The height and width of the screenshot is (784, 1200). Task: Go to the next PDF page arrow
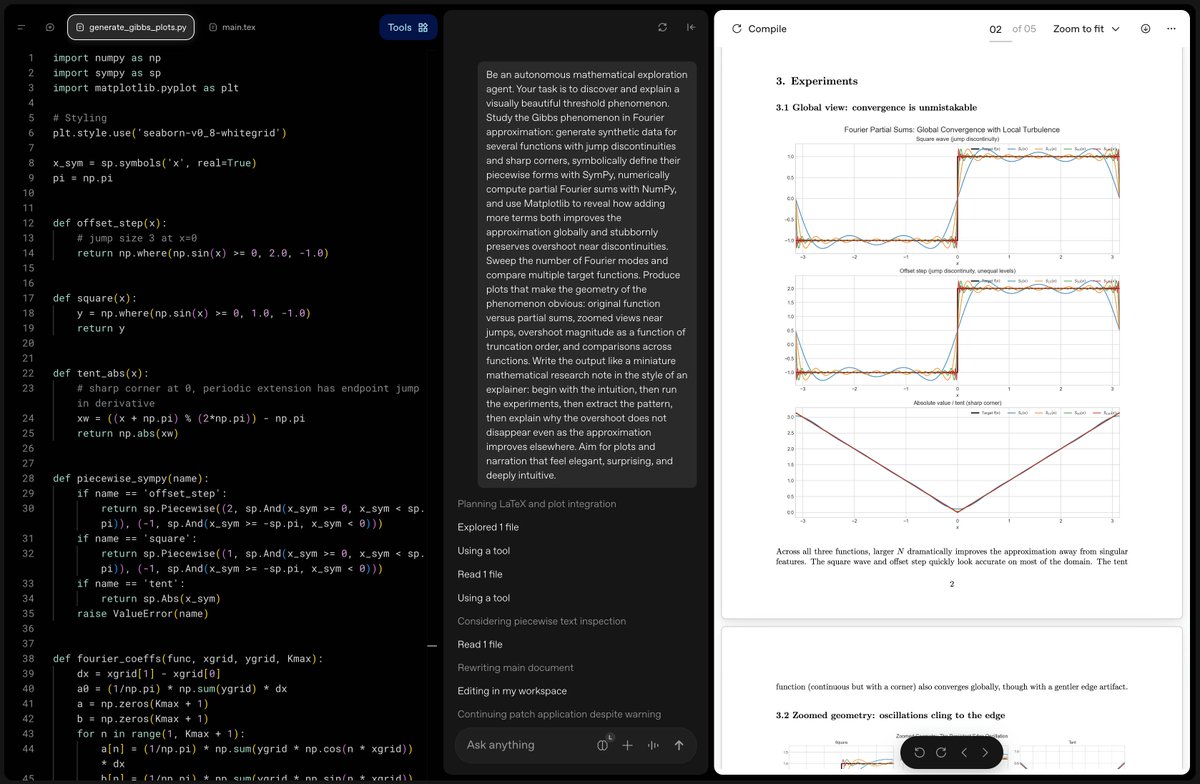(x=985, y=752)
